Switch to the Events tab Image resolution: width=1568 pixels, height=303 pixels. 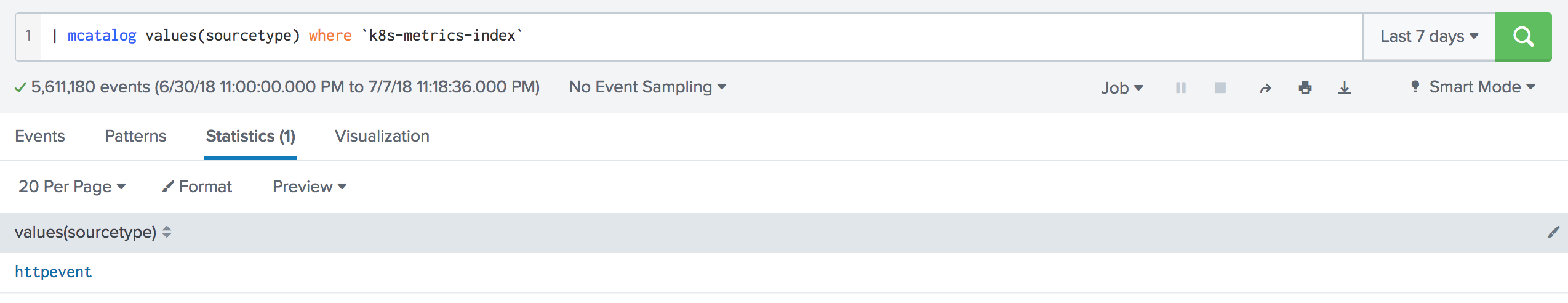pyautogui.click(x=40, y=136)
